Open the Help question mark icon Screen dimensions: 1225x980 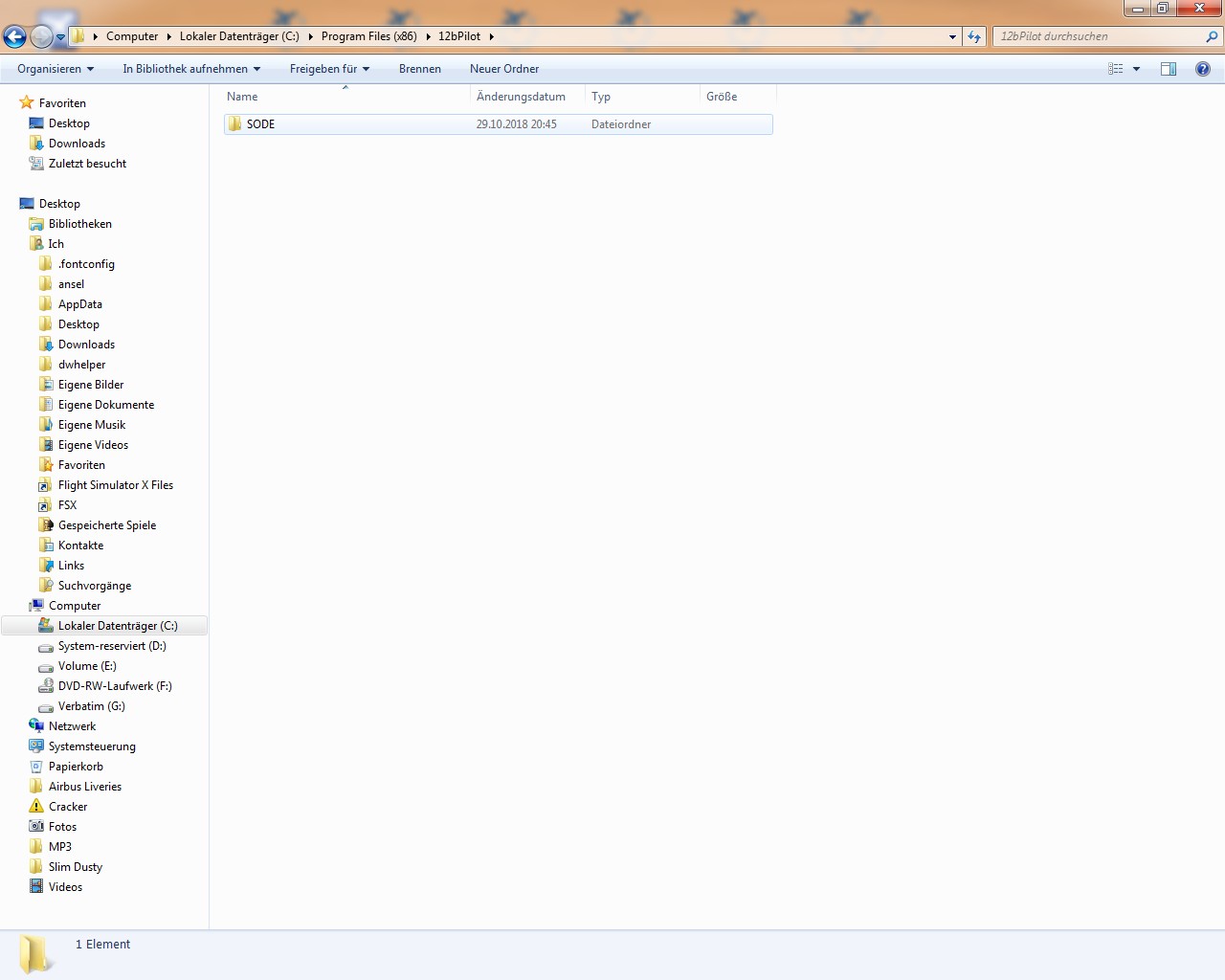coord(1203,69)
